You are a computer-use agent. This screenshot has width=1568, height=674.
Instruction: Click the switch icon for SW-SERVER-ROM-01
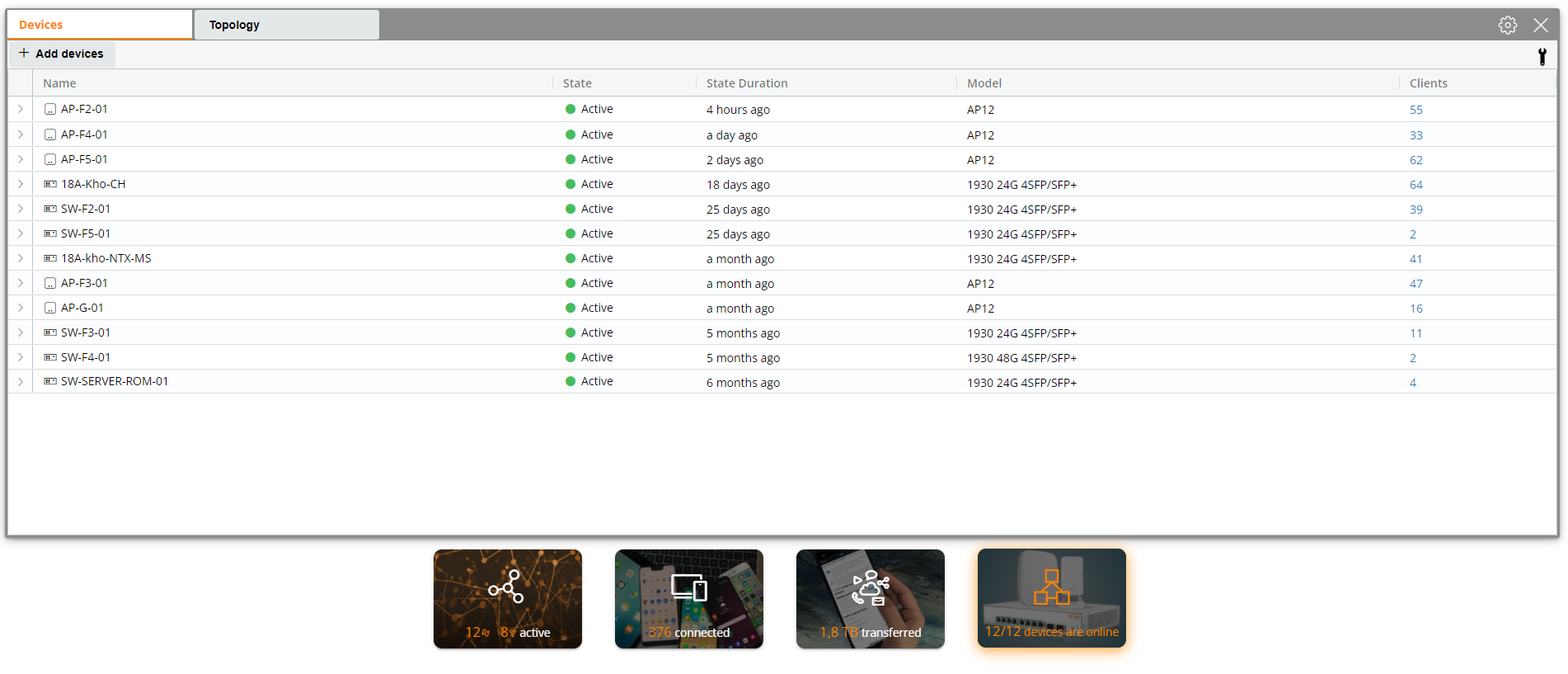click(50, 381)
